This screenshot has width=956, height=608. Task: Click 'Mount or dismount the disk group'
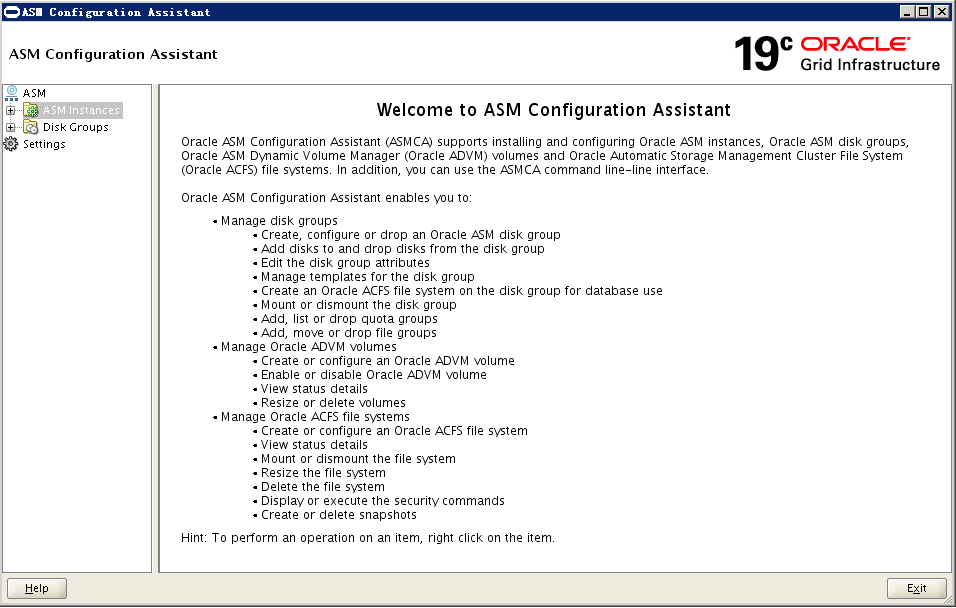(358, 305)
